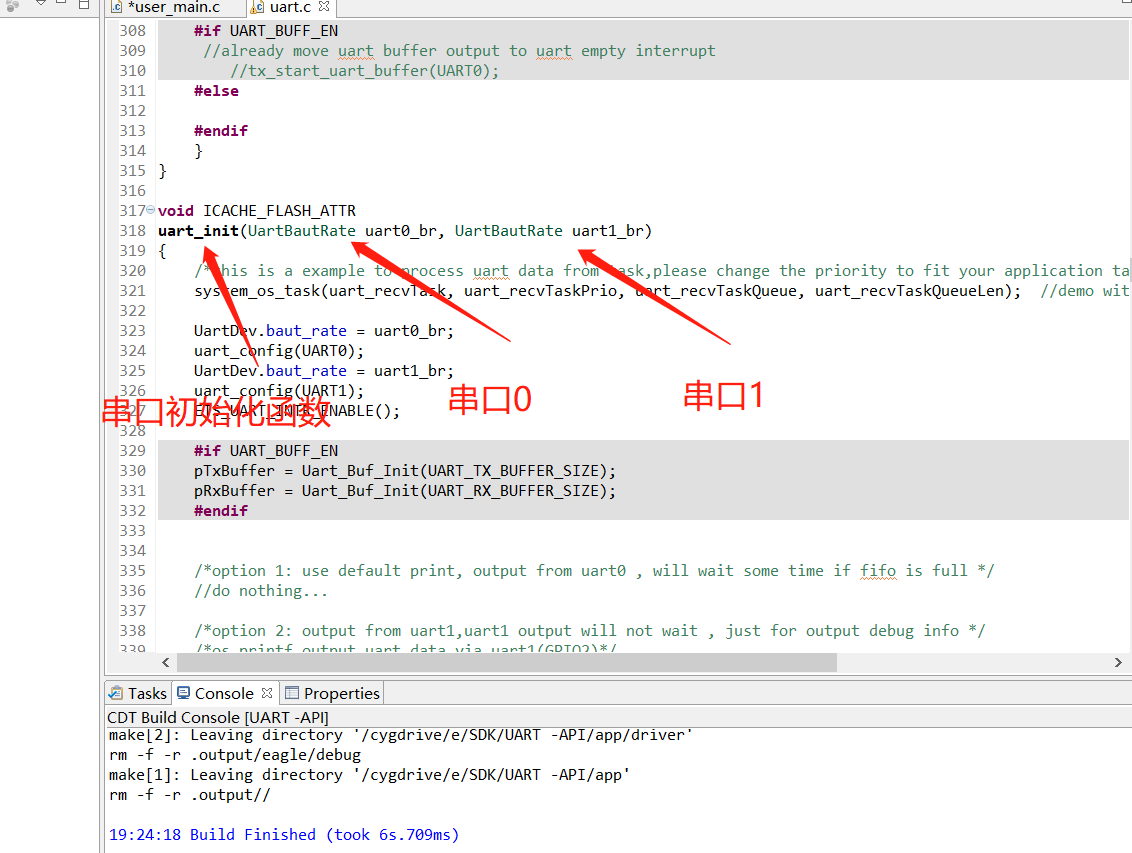The width and height of the screenshot is (1132, 853).
Task: Maximize the left side panel
Action: [x=84, y=4]
